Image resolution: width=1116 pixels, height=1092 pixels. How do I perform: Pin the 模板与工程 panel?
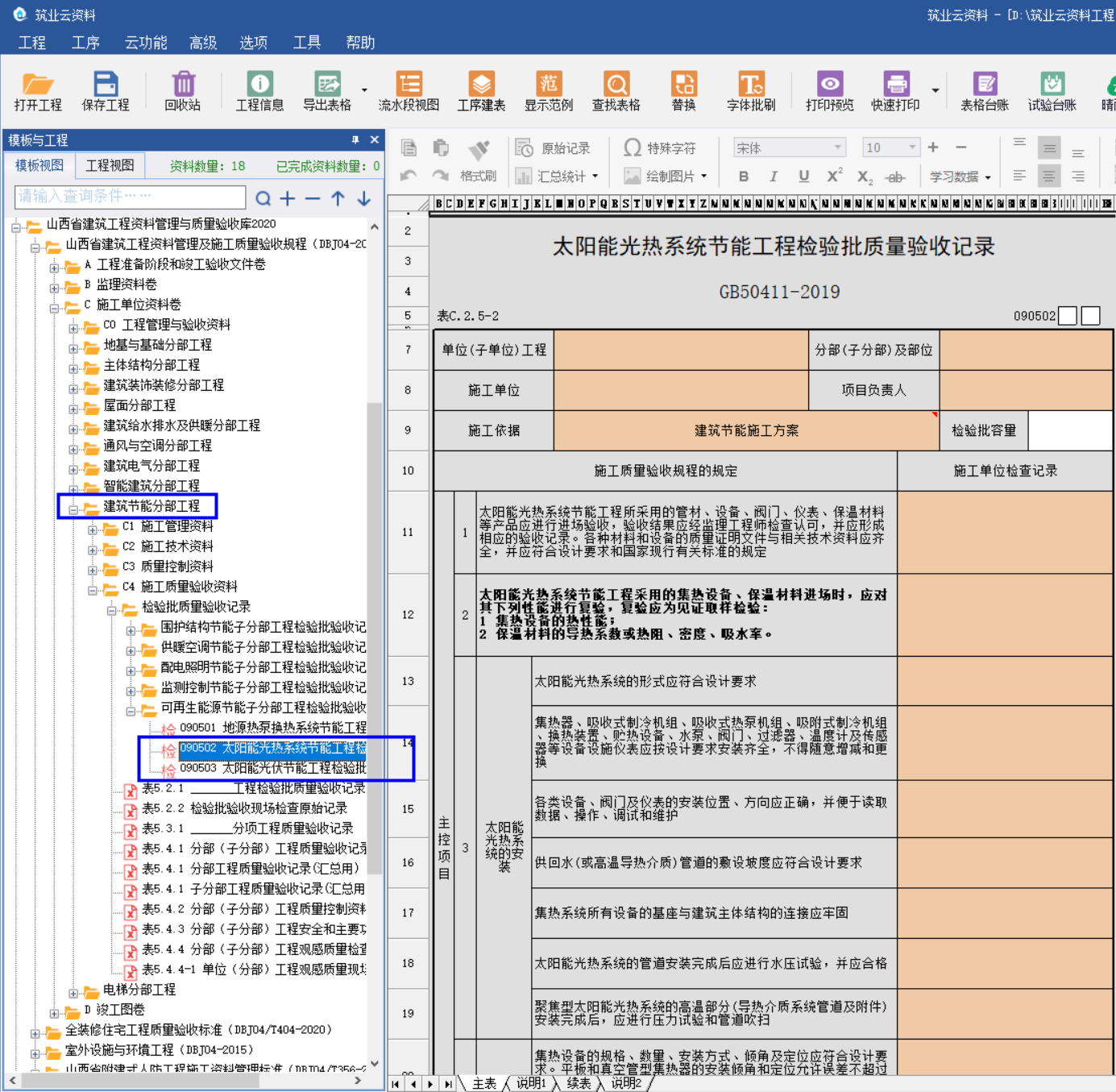tap(355, 140)
